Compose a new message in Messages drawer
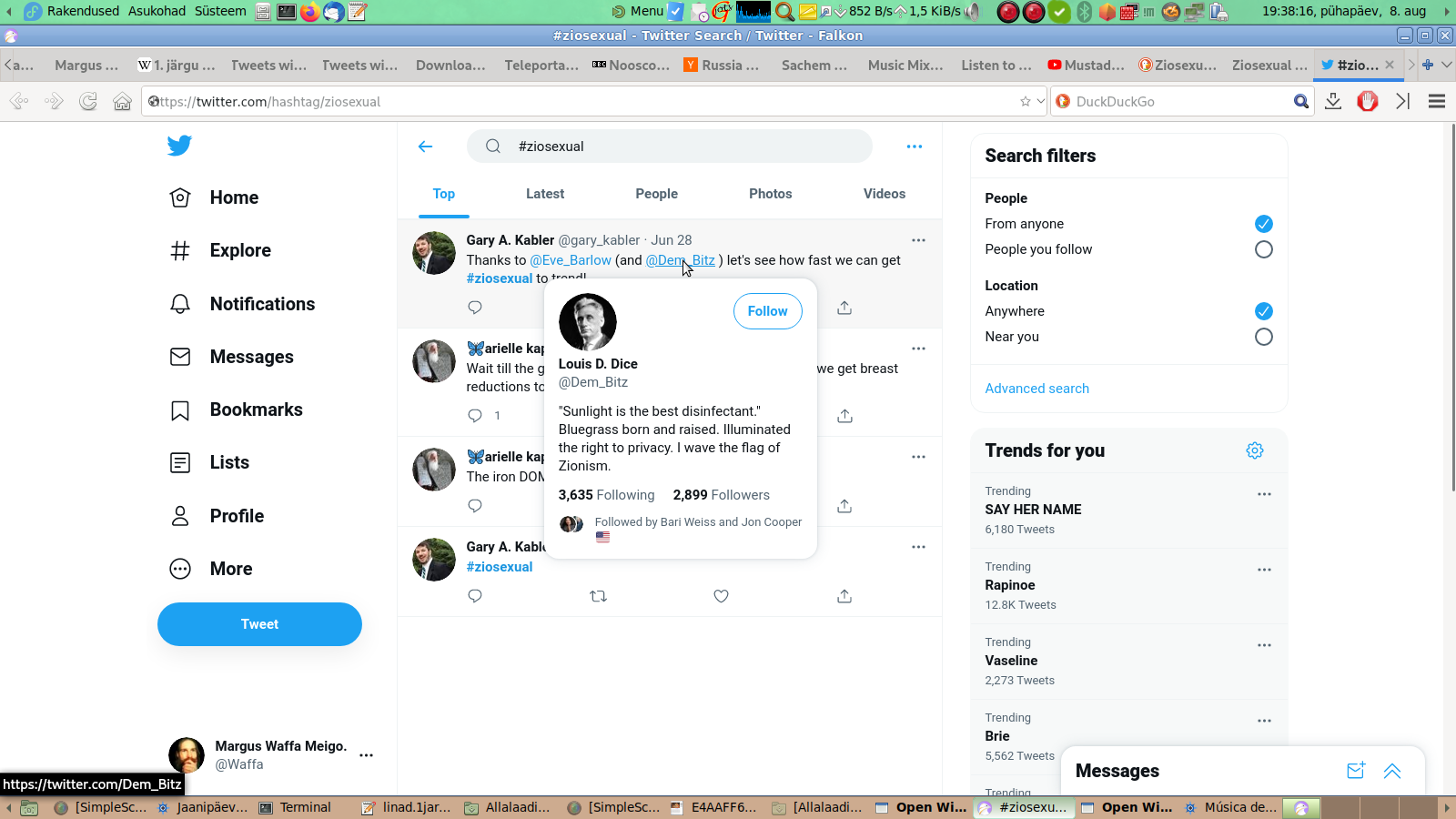The image size is (1456, 819). [1356, 771]
